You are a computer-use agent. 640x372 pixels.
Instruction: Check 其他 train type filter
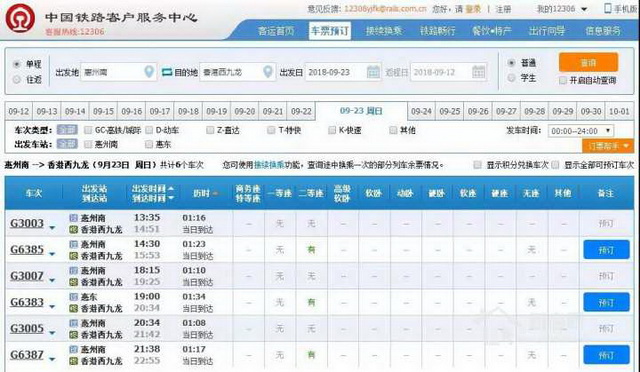coord(393,130)
